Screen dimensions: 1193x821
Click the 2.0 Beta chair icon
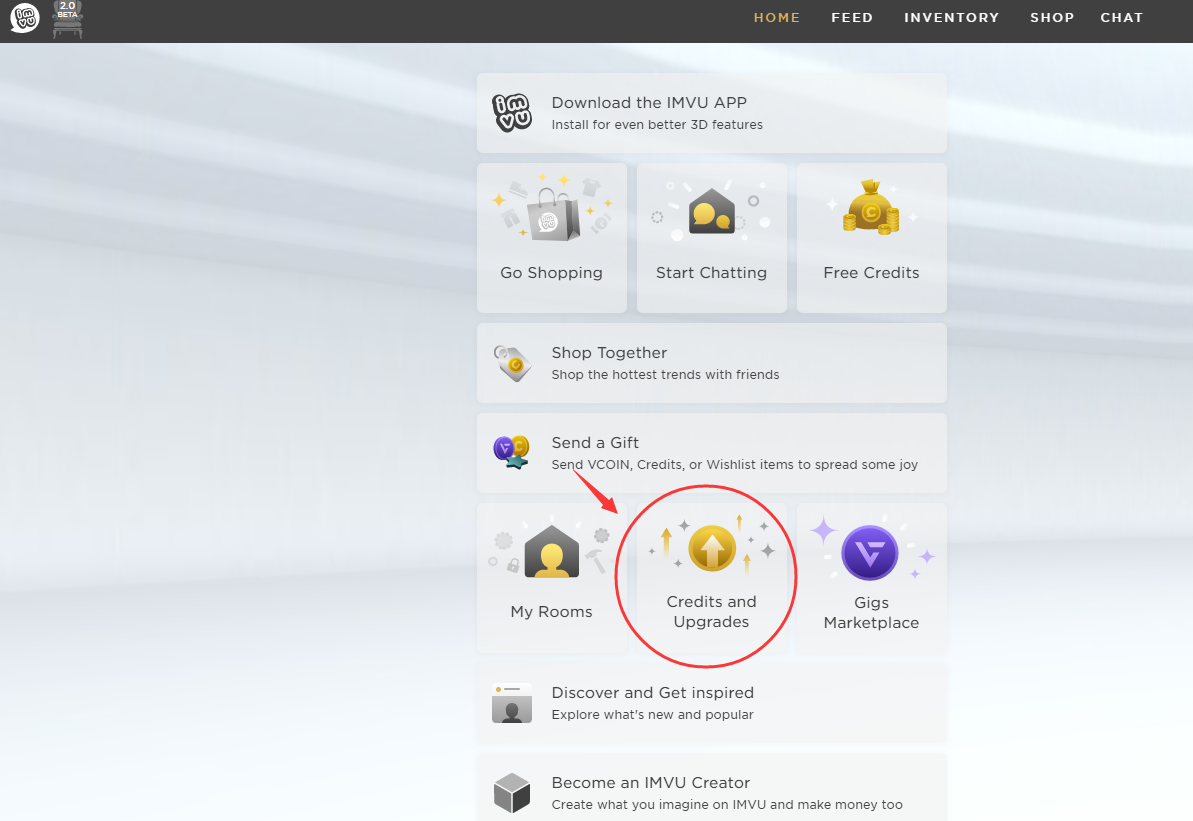coord(68,19)
